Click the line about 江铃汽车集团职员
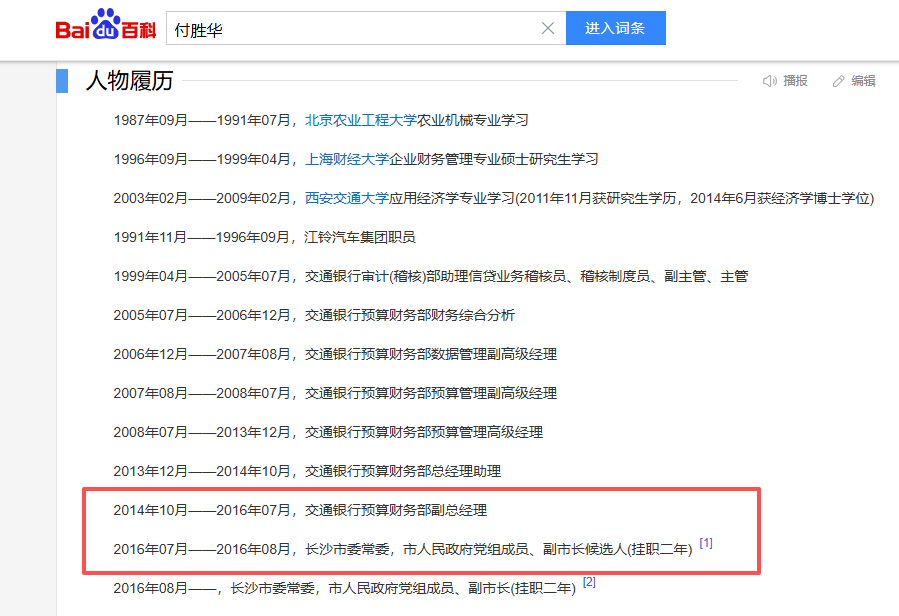 pyautogui.click(x=264, y=237)
